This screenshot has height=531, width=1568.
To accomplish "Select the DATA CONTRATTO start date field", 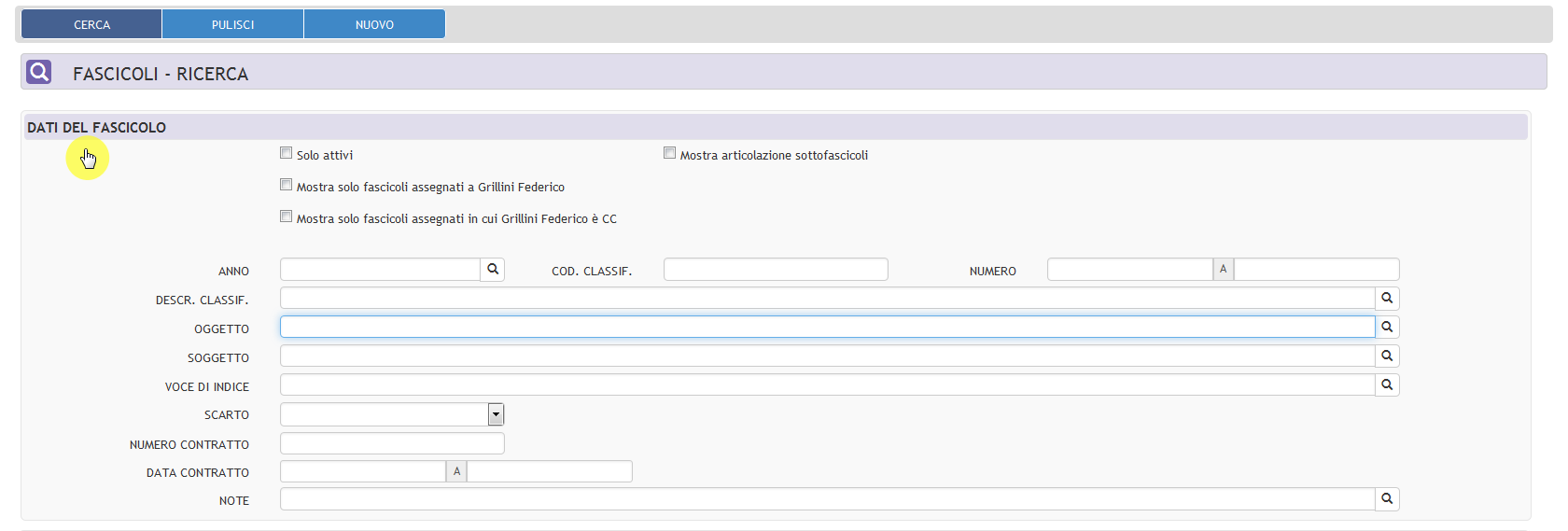I will tap(362, 471).
